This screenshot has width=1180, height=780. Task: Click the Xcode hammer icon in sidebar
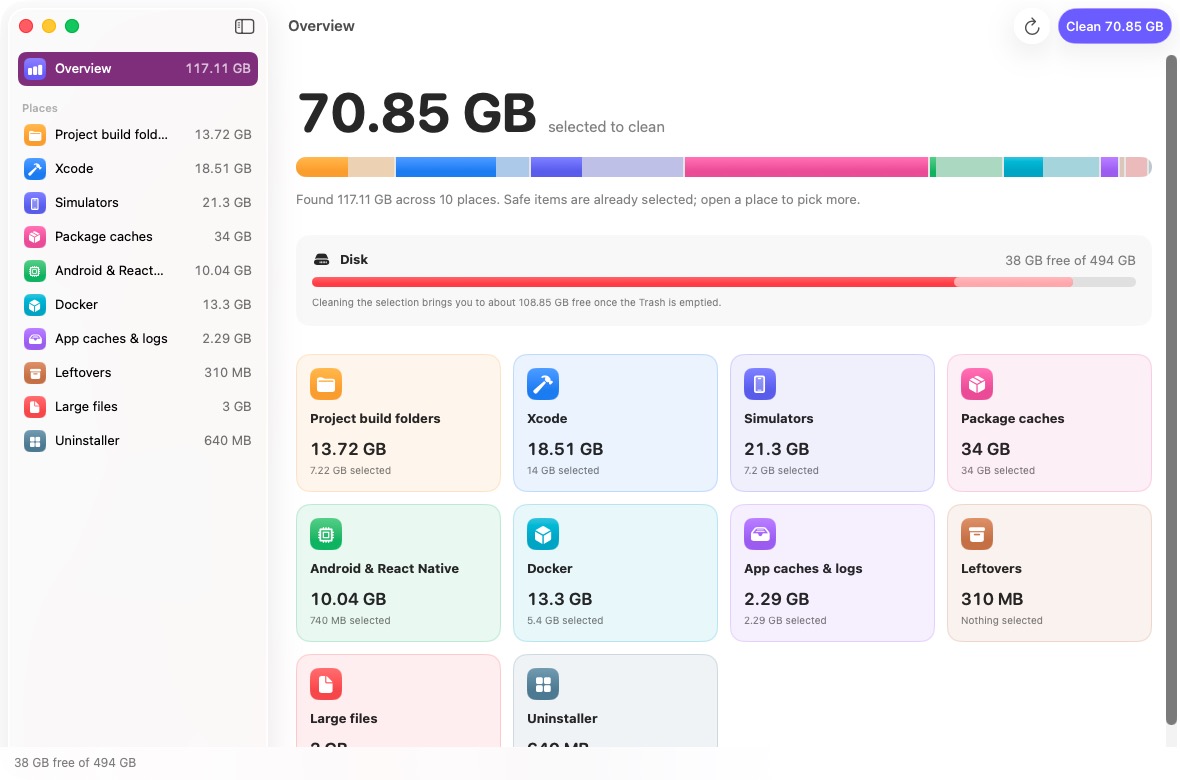coord(35,169)
